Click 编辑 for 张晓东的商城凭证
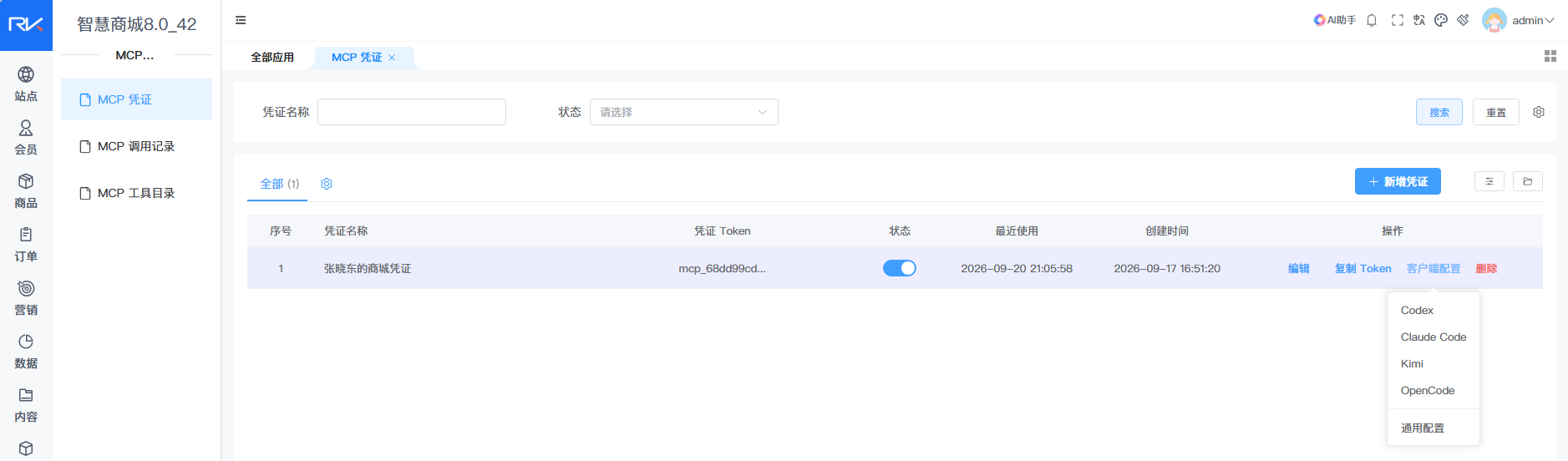This screenshot has height=461, width=1568. pos(1299,268)
